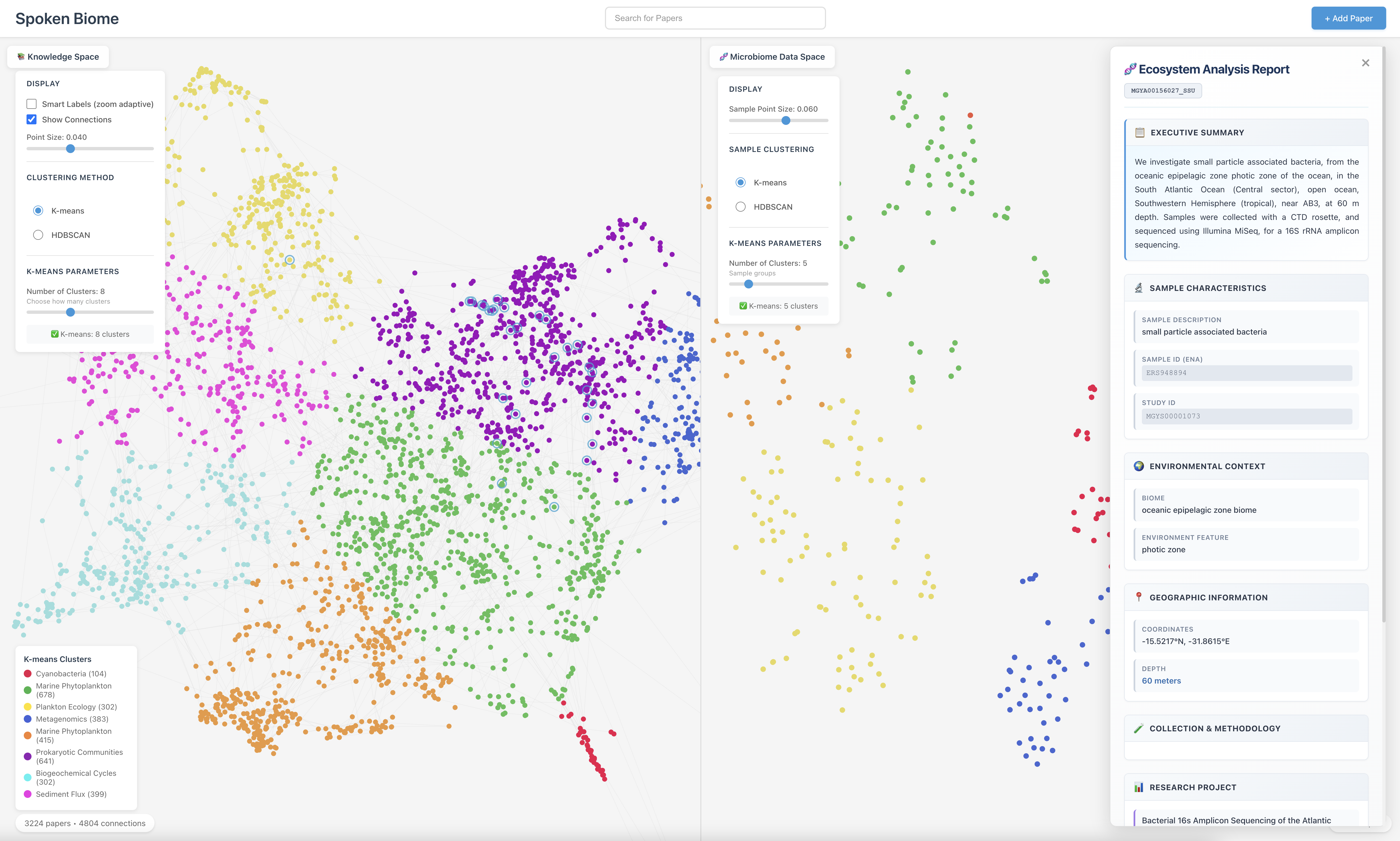Select HDBSCAN under Sample Clustering
The image size is (1400, 841).
click(x=741, y=206)
